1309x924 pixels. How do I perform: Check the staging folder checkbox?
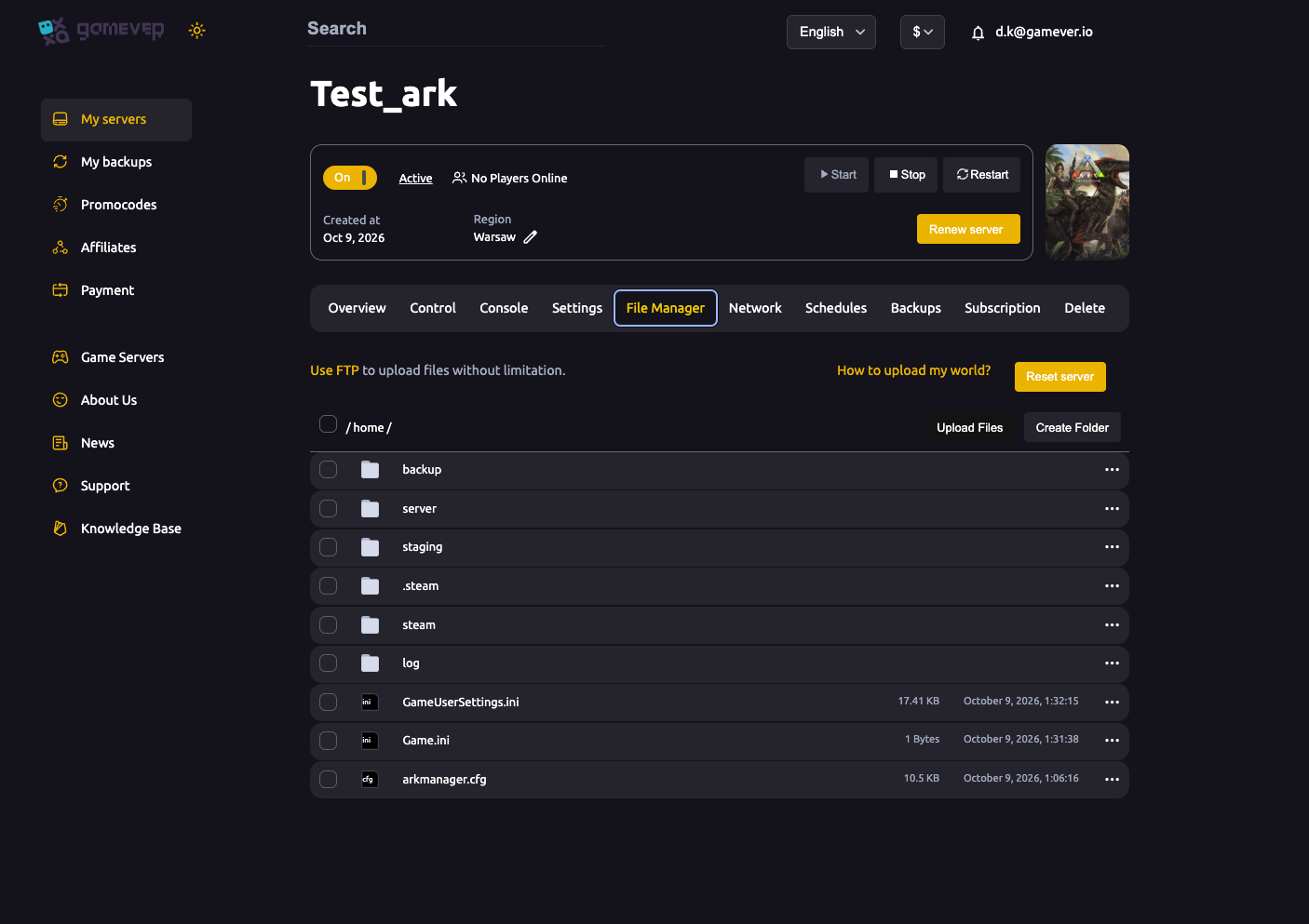tap(328, 547)
